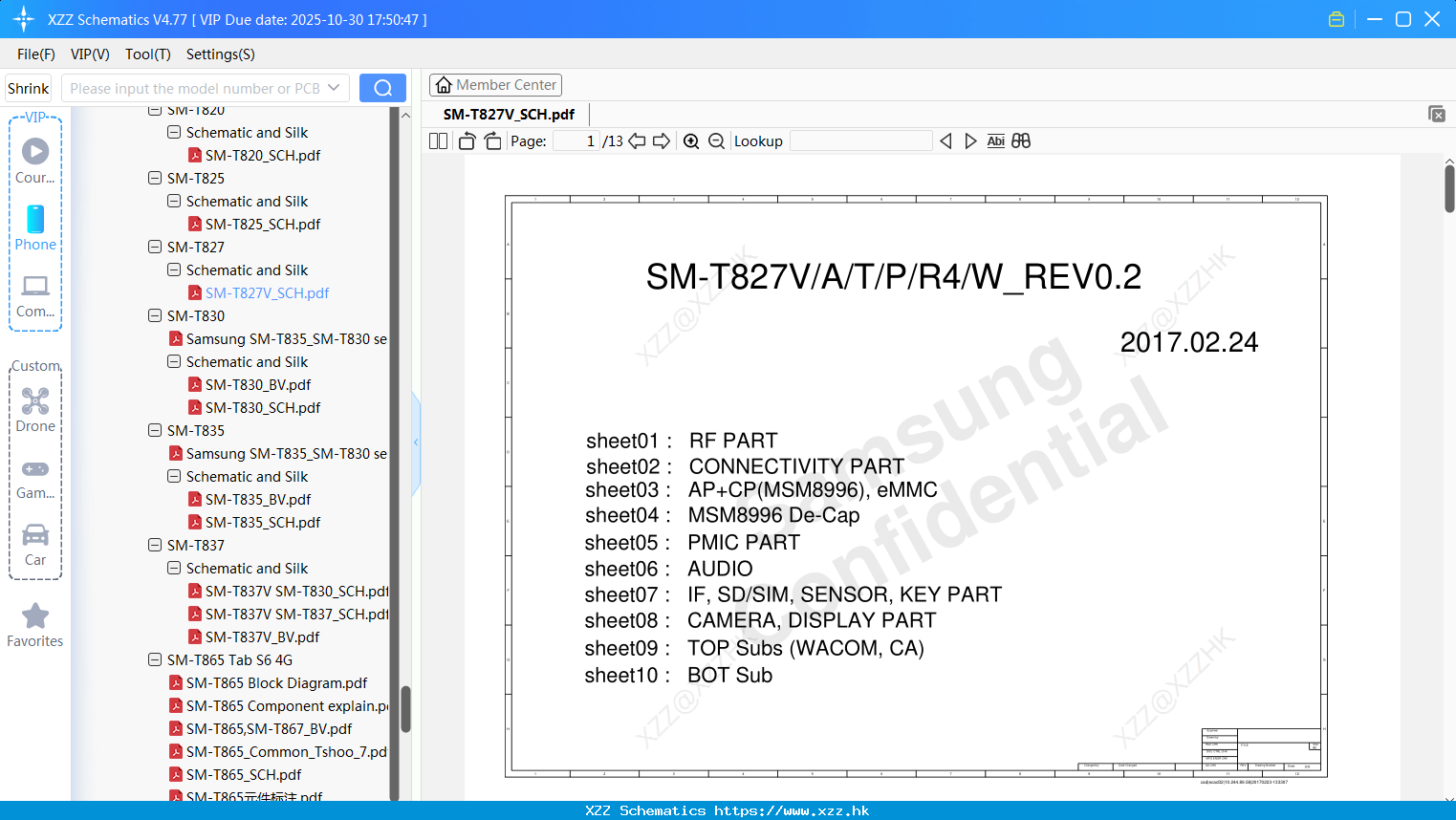The height and width of the screenshot is (820, 1456).
Task: Collapse the SM-T825 tree node
Action: [155, 178]
